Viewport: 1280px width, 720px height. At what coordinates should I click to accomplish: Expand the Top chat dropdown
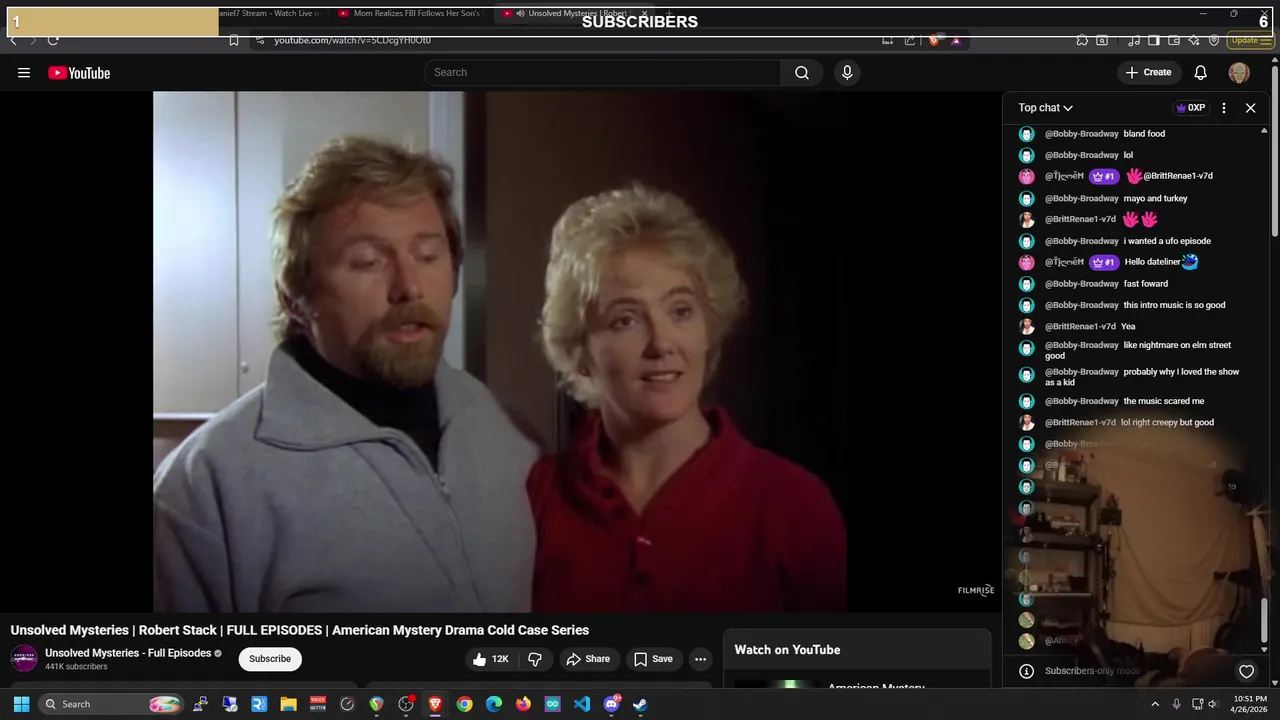(x=1046, y=108)
